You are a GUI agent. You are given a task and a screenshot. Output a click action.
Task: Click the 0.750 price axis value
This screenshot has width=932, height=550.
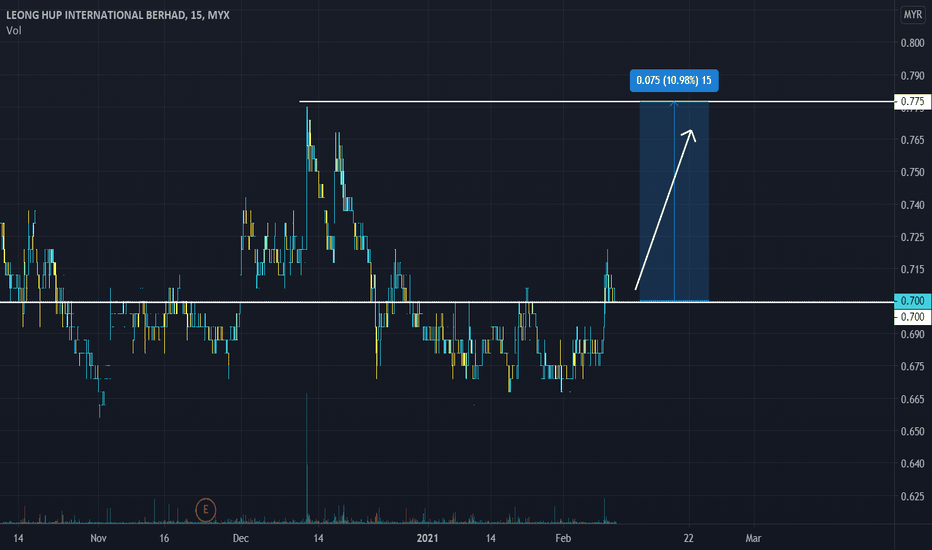click(x=912, y=172)
